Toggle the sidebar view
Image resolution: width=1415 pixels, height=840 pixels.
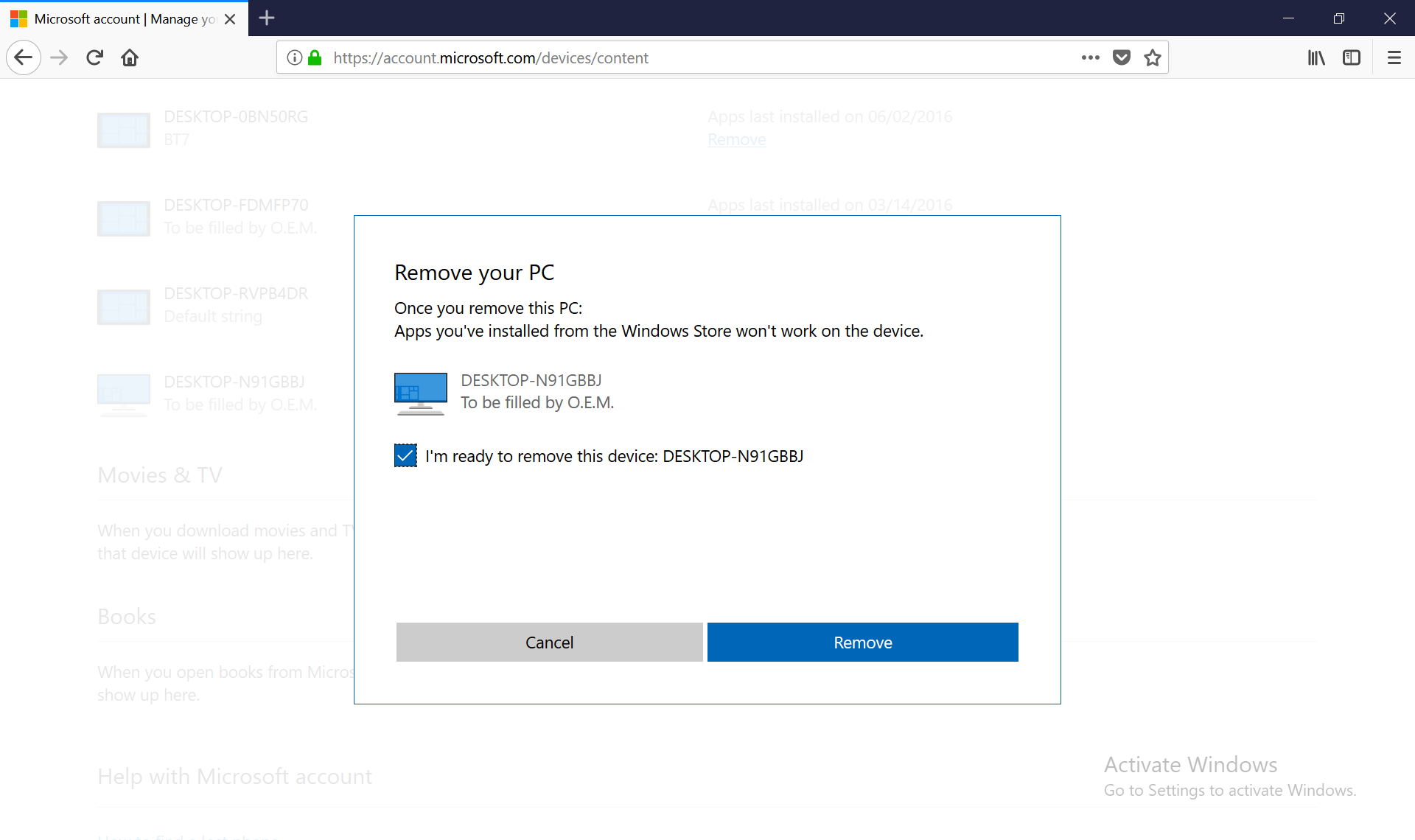point(1352,57)
